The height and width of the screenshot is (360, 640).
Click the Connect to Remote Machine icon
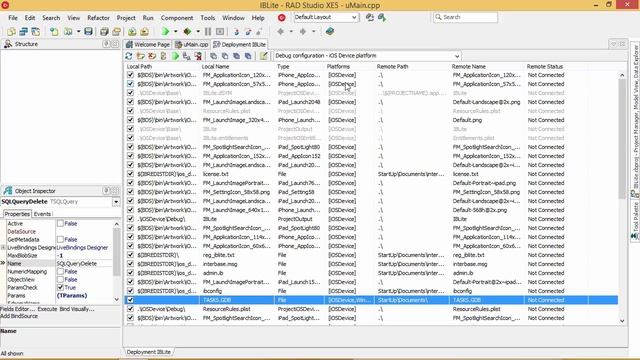[x=187, y=56]
